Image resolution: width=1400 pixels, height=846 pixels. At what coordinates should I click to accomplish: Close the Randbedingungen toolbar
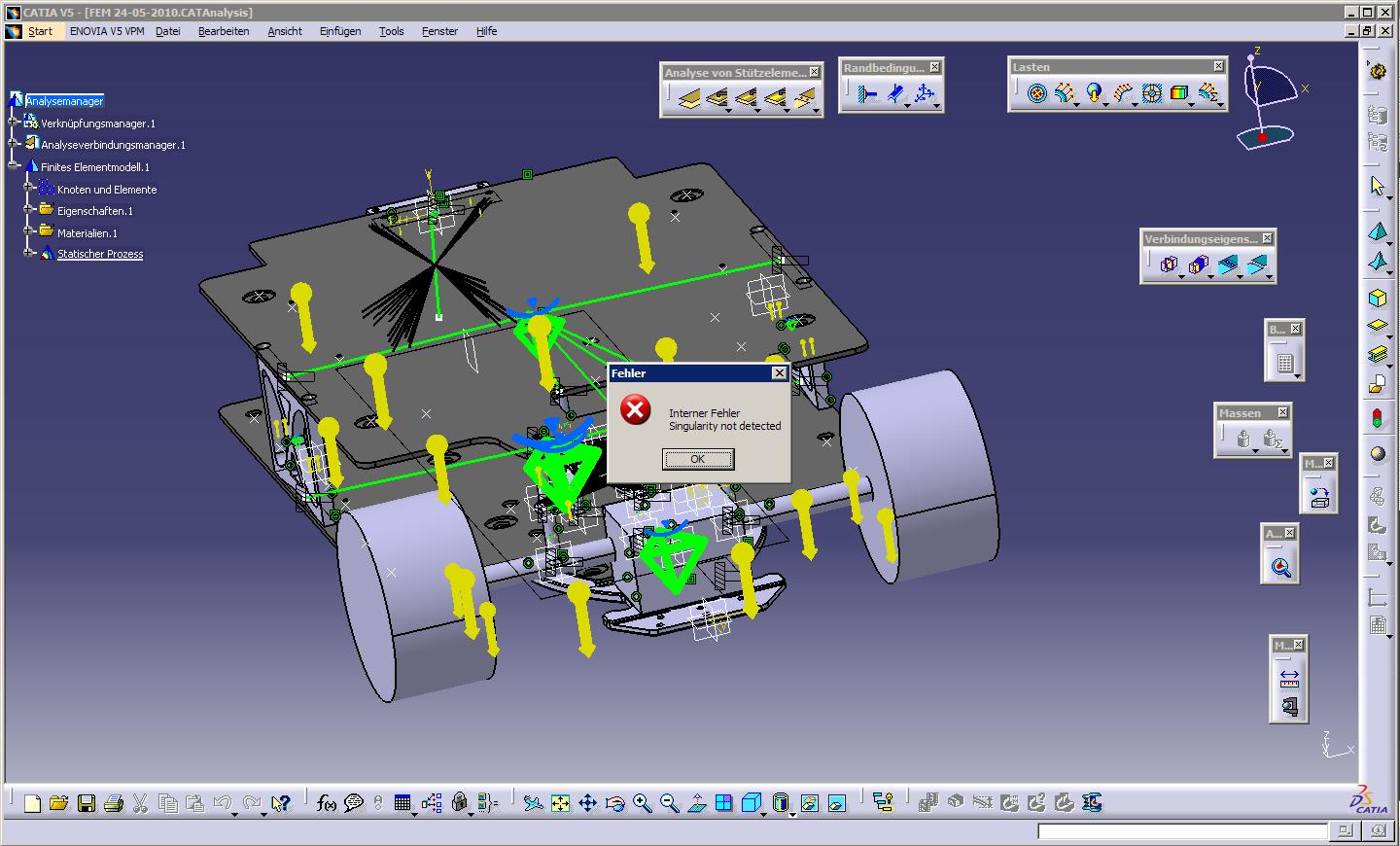934,67
